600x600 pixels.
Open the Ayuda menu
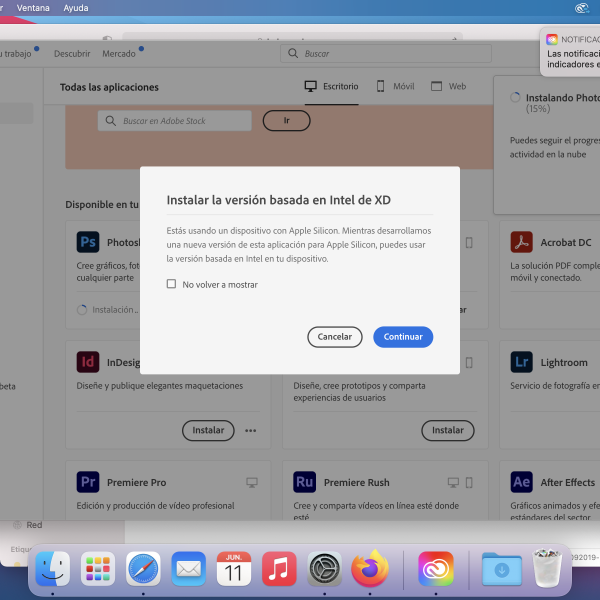pos(76,8)
